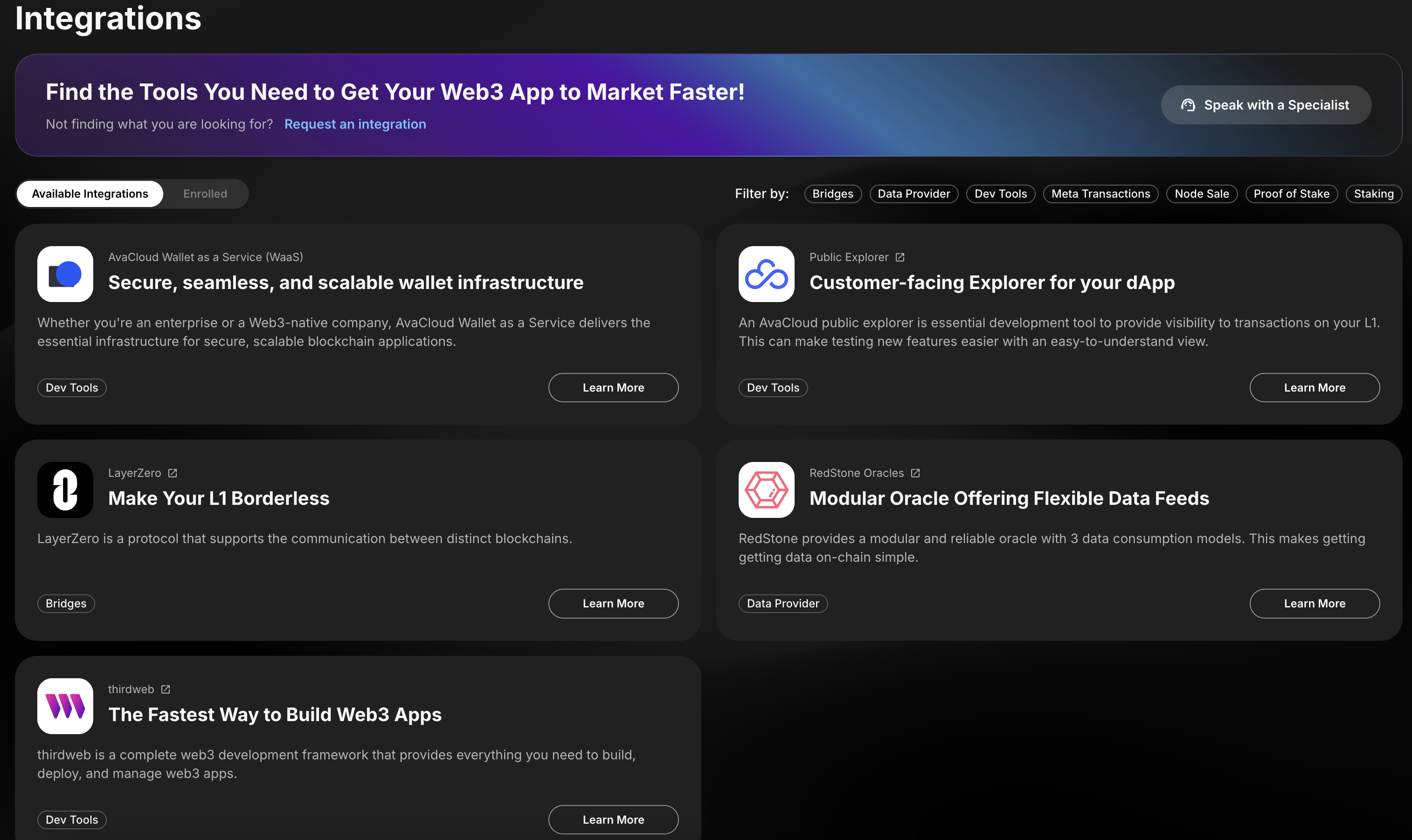
Task: Click the Public Explorer cloud logo icon
Action: tap(766, 274)
